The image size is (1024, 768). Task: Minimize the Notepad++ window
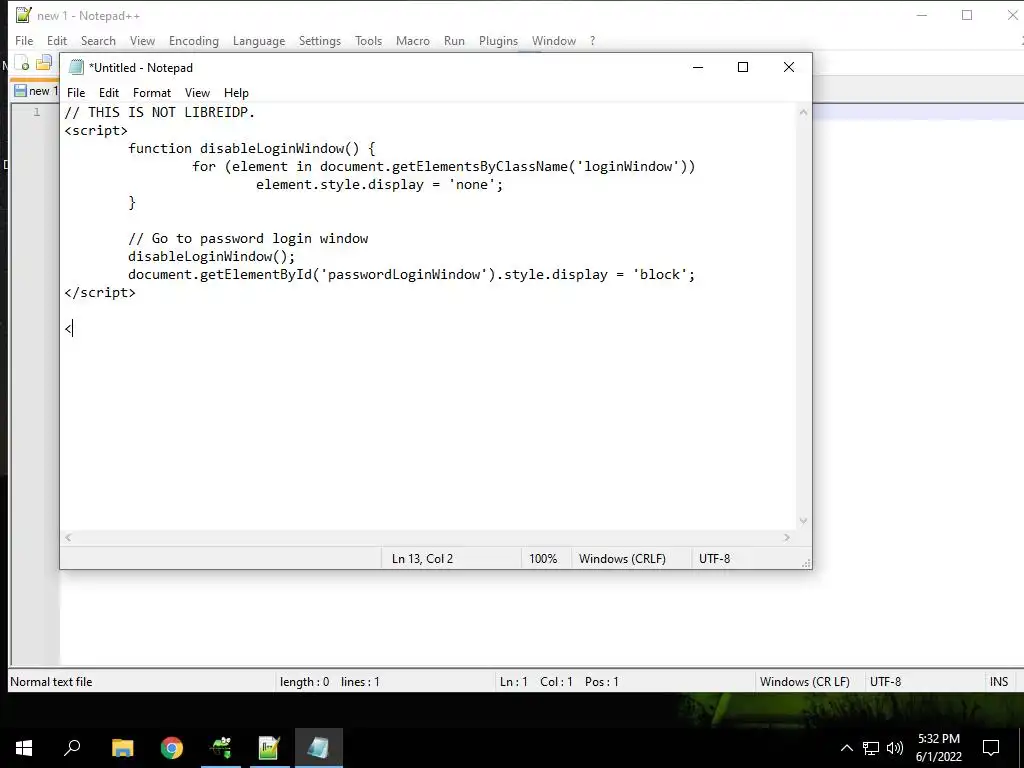click(921, 15)
